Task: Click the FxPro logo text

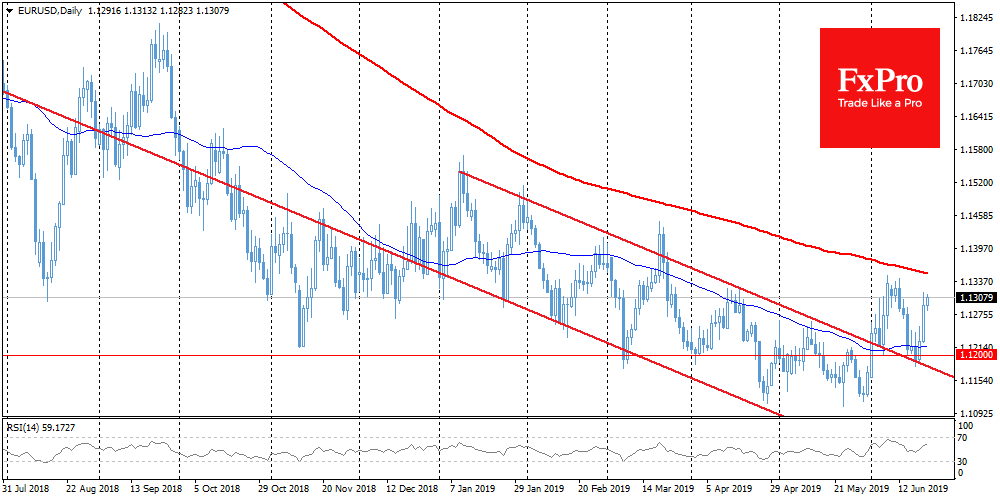Action: (x=880, y=80)
